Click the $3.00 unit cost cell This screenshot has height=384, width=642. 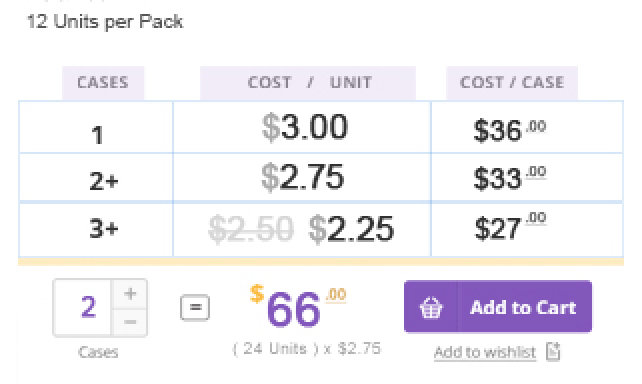pyautogui.click(x=305, y=127)
